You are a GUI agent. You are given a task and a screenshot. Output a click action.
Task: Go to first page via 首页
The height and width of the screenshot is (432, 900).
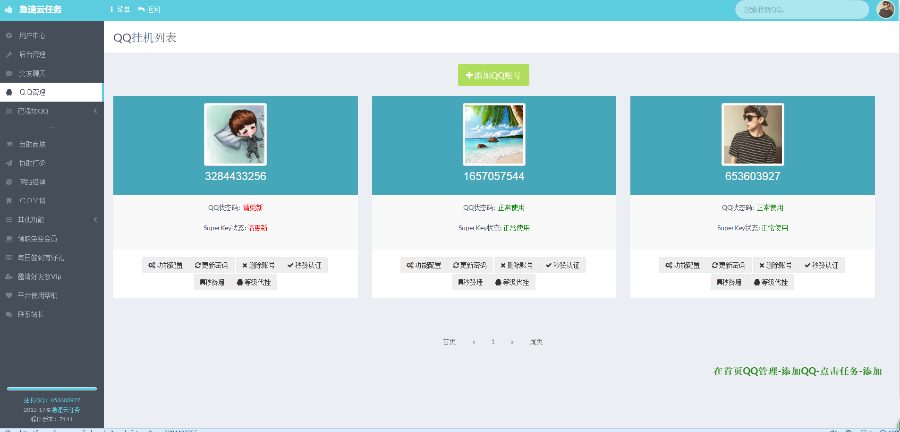tap(449, 342)
